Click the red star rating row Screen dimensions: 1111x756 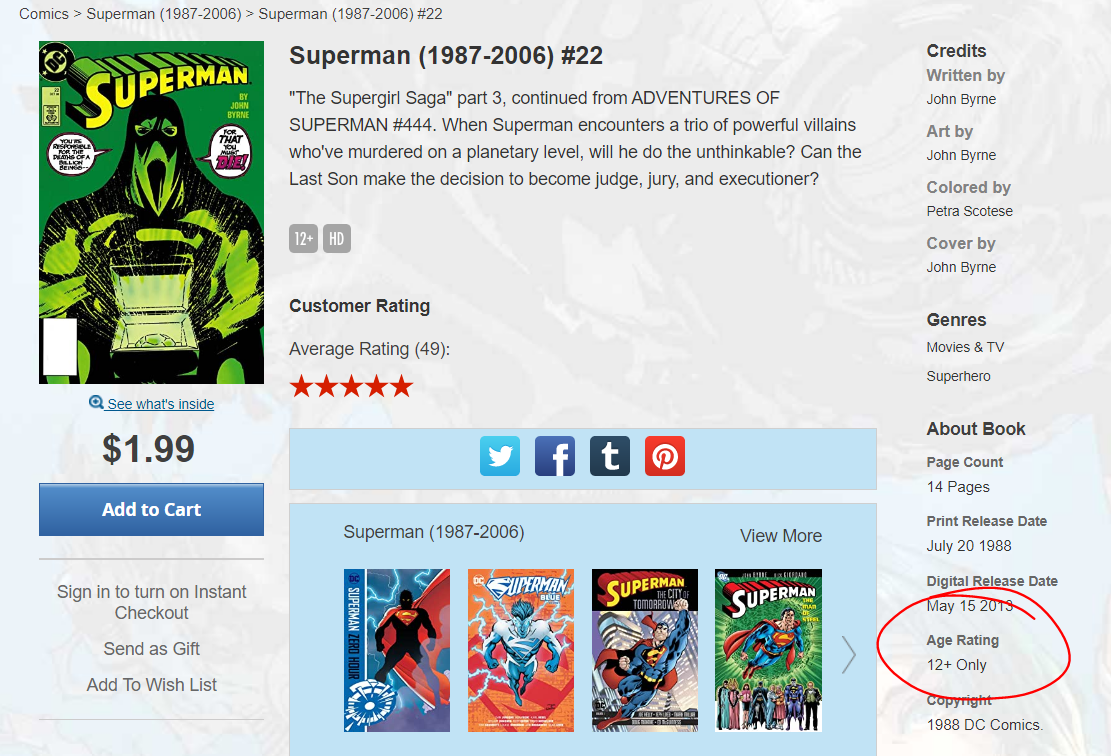pyautogui.click(x=351, y=386)
